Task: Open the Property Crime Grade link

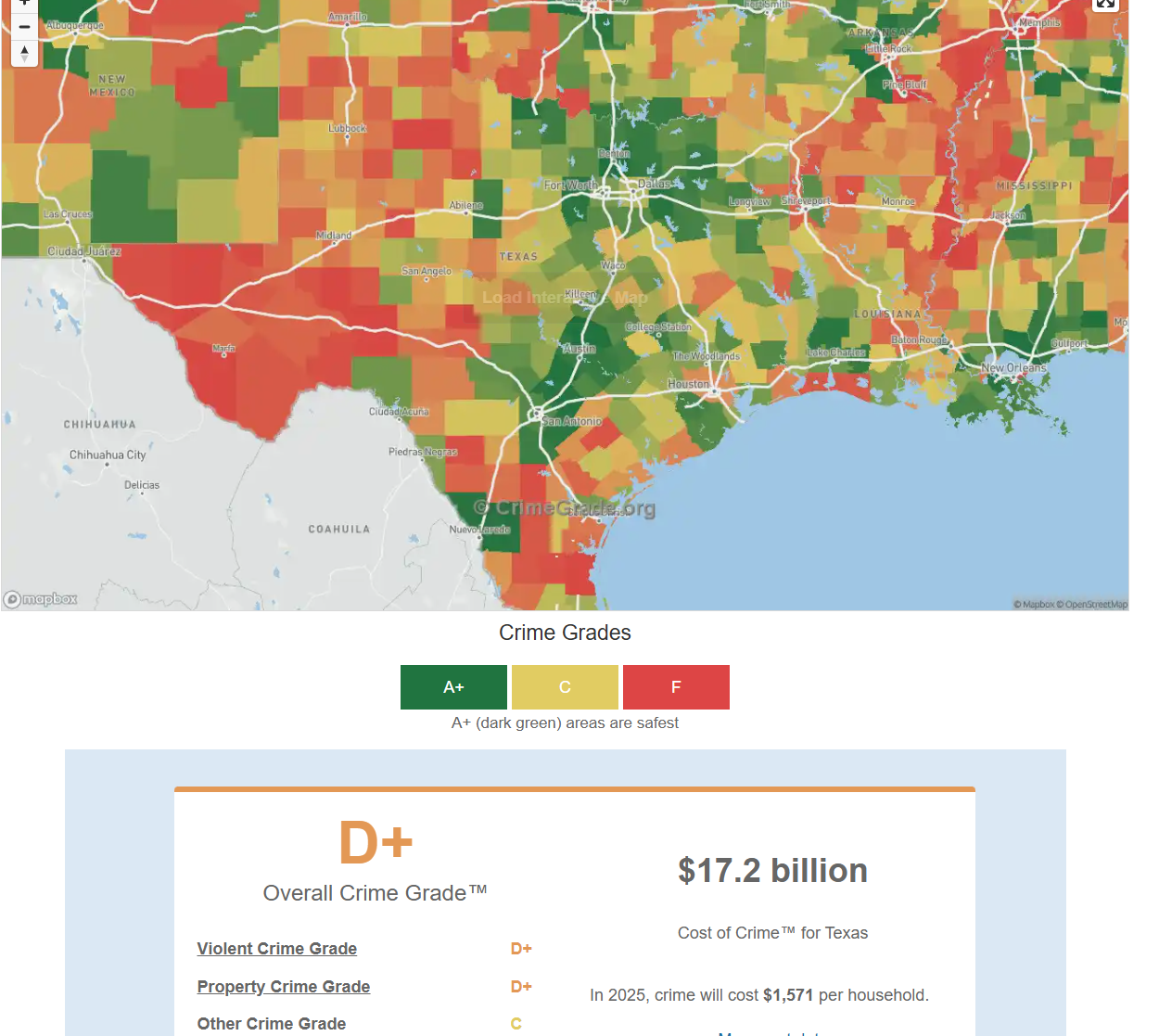Action: pos(283,987)
